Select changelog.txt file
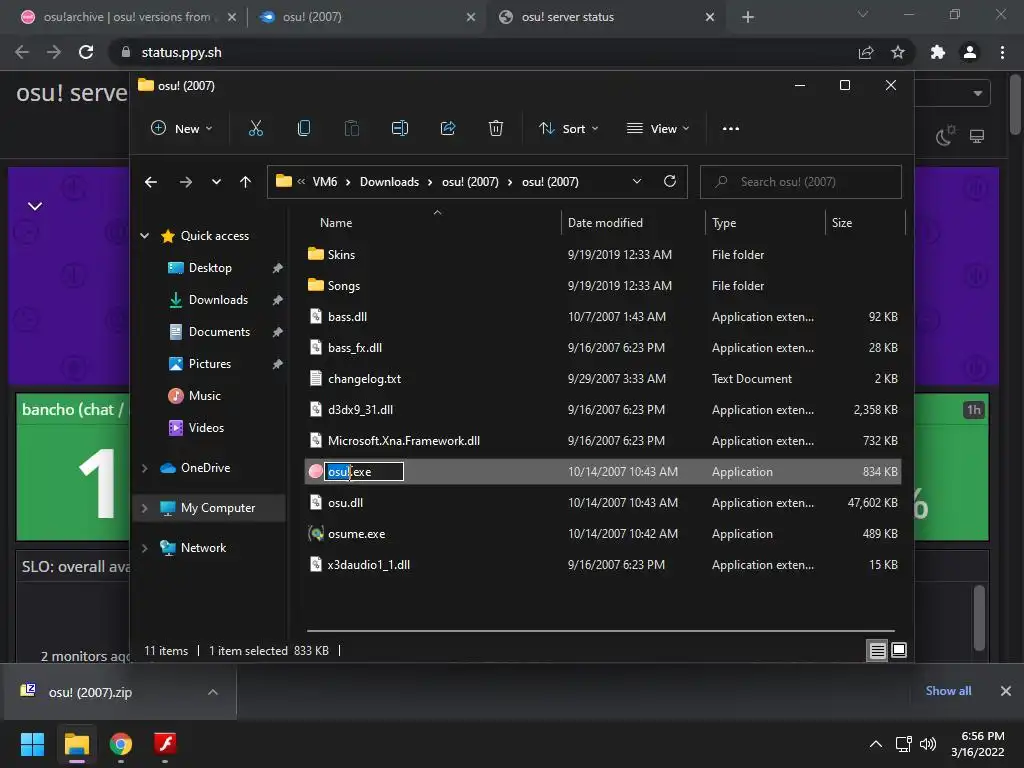This screenshot has width=1024, height=768. coord(603,379)
